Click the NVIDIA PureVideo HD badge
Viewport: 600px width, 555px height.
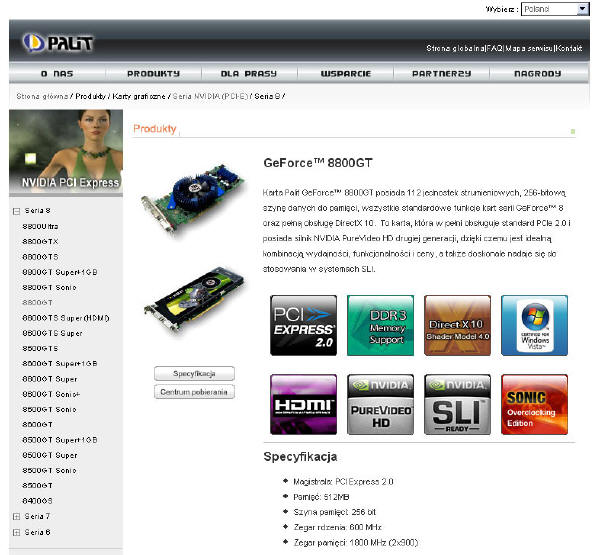380,404
